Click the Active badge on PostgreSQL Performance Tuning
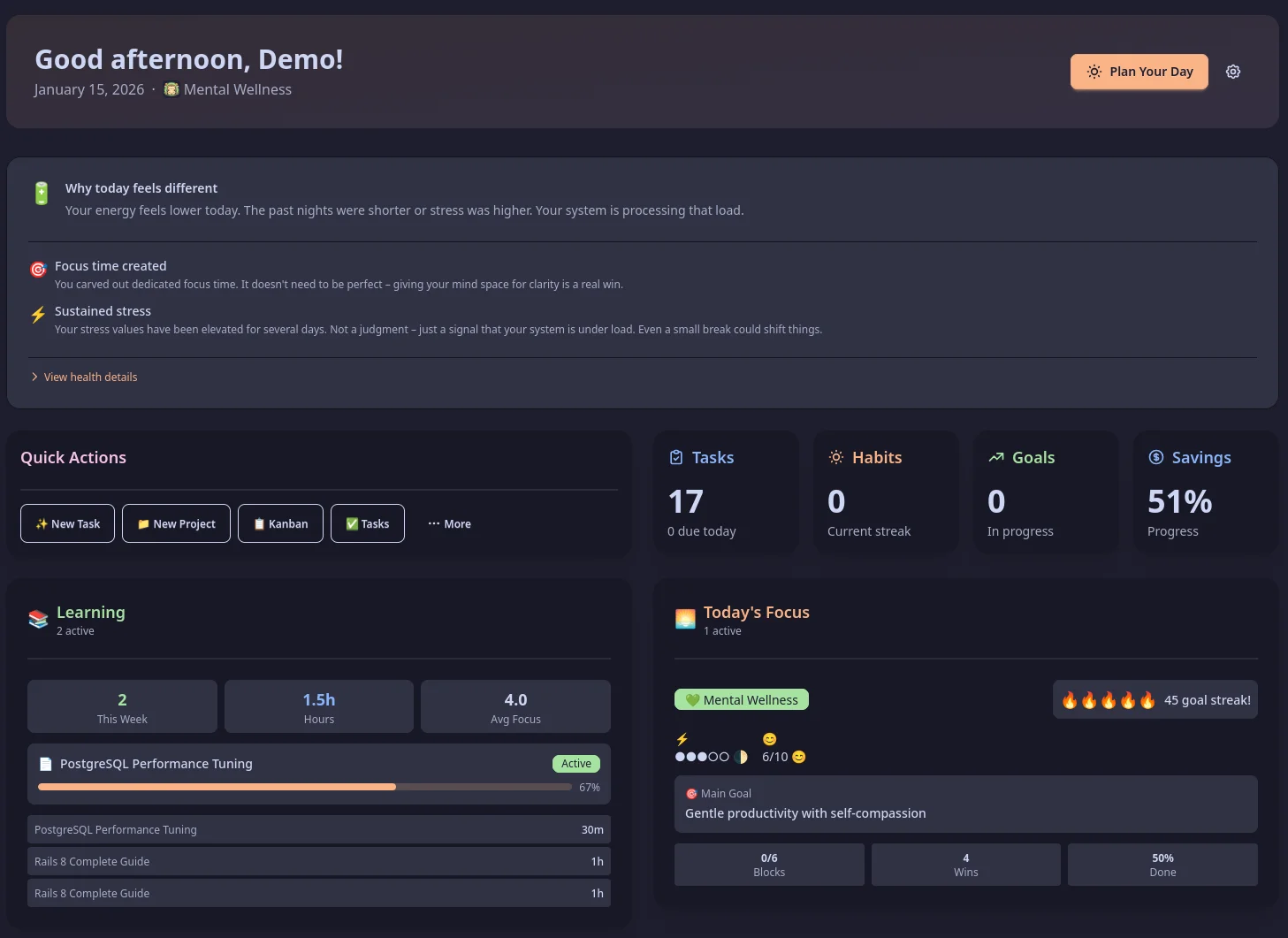The width and height of the screenshot is (1288, 938). coord(575,763)
